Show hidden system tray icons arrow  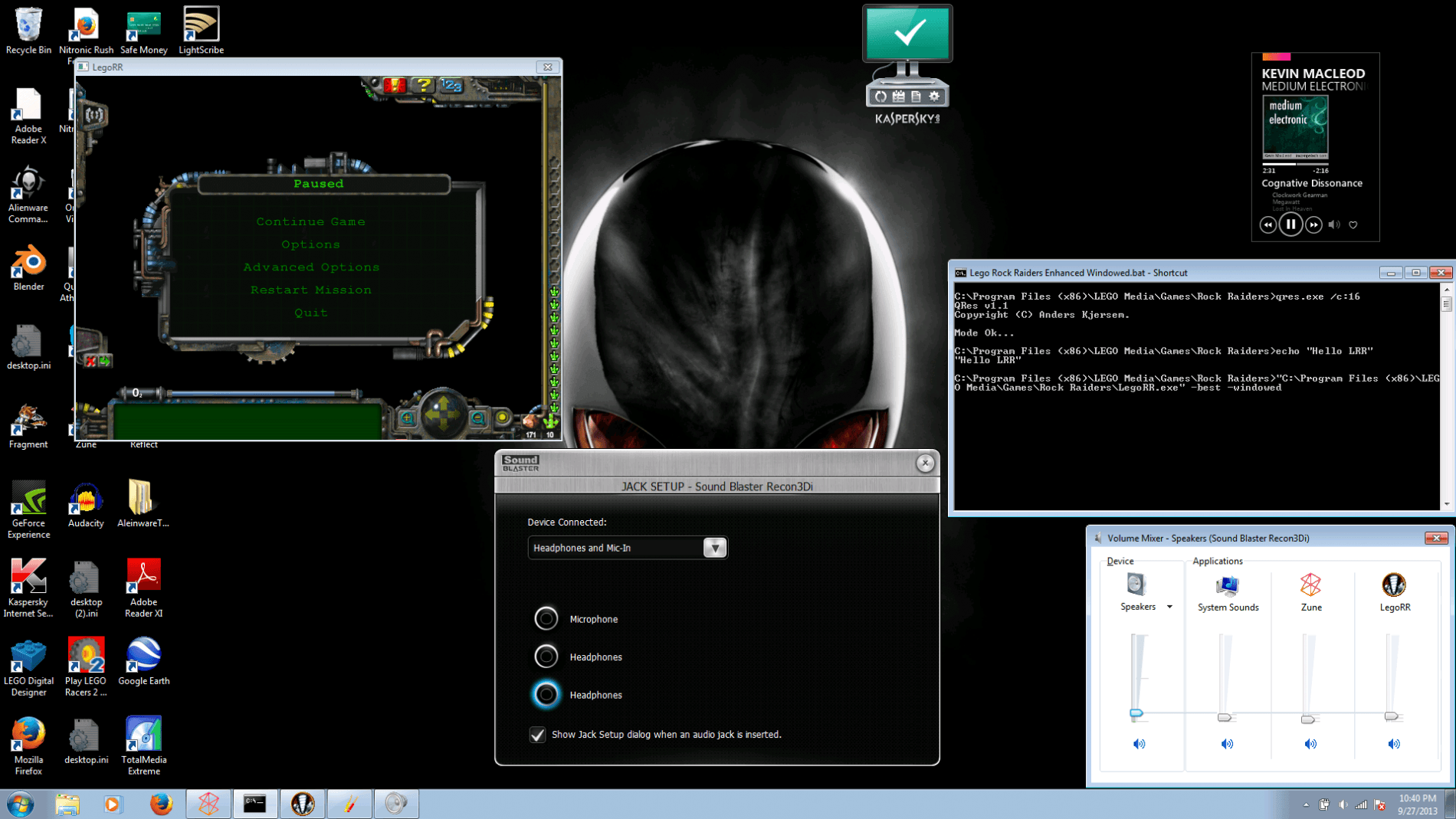click(x=1306, y=804)
